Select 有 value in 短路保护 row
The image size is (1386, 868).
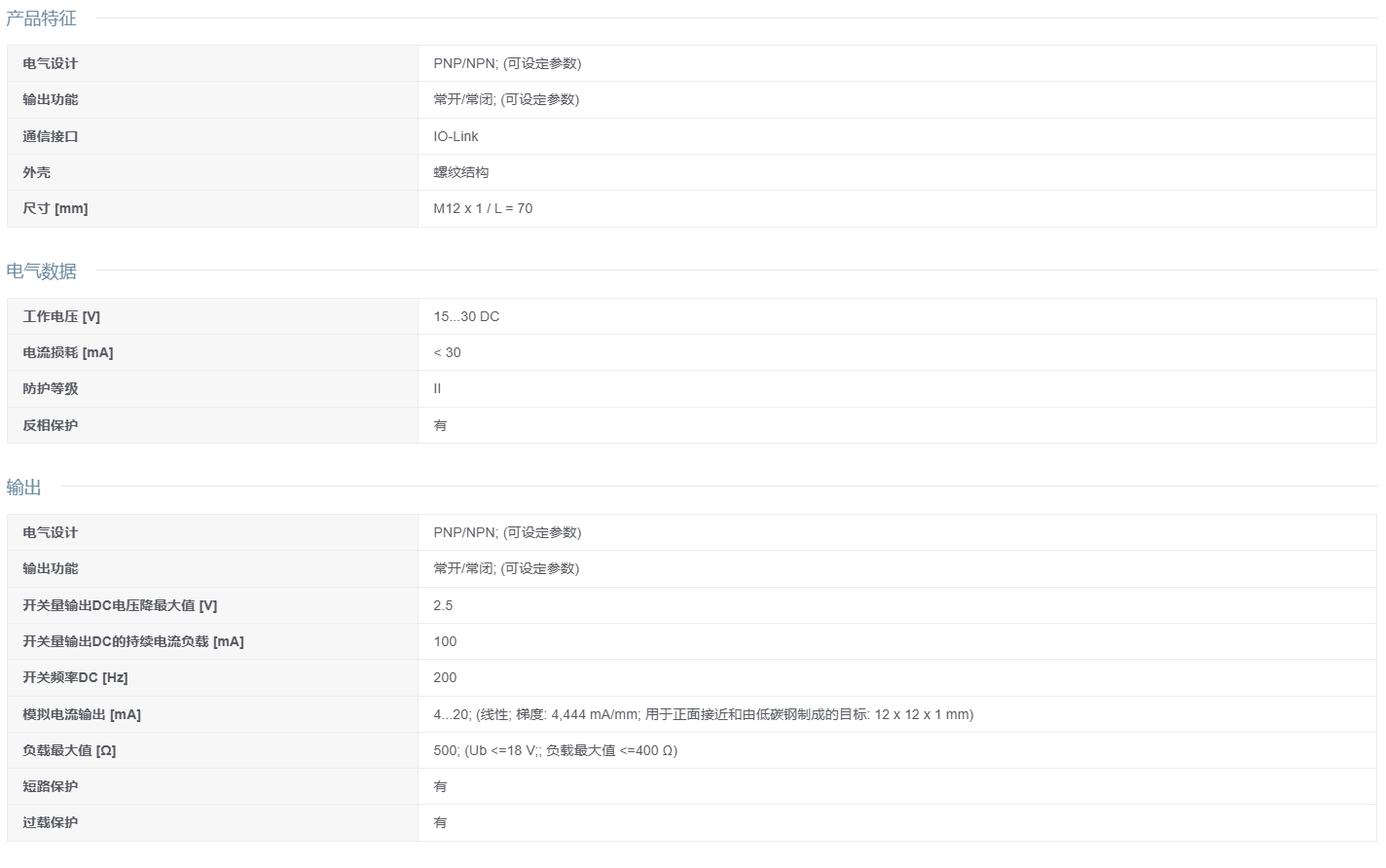point(440,786)
